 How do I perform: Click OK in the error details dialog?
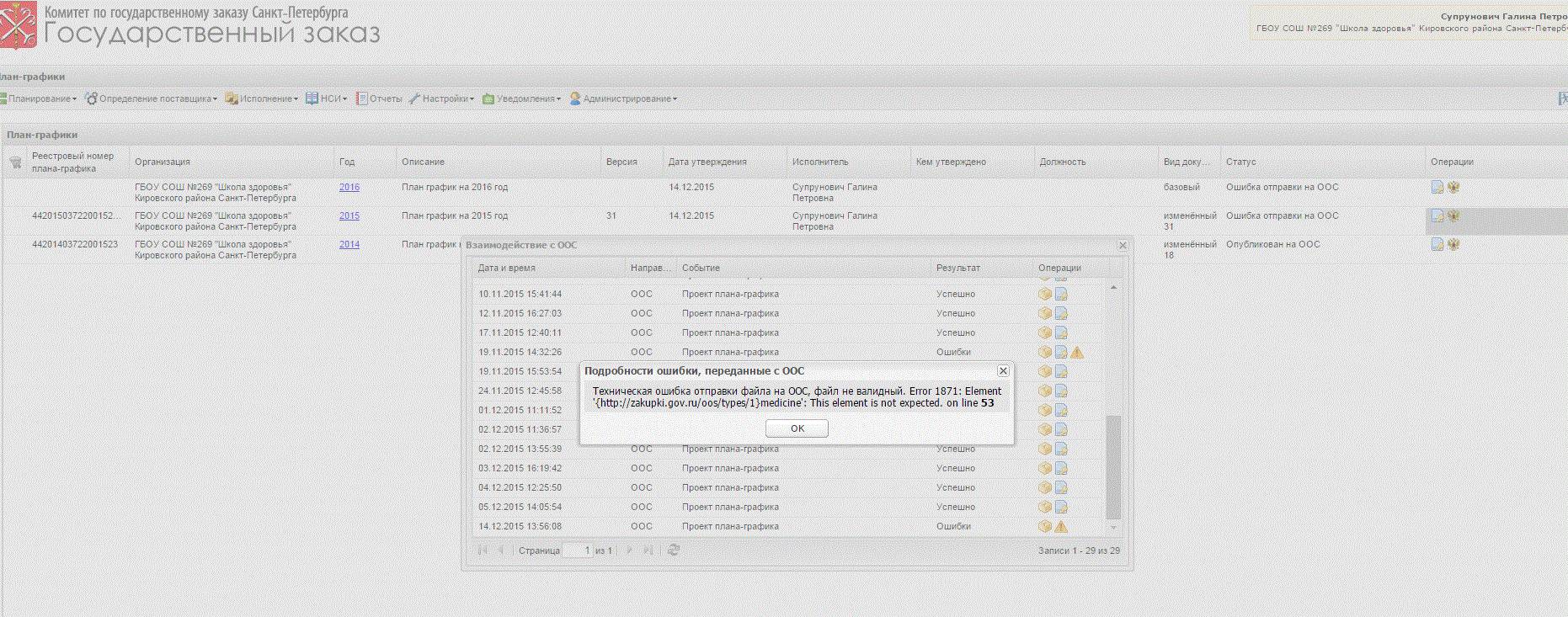click(797, 428)
